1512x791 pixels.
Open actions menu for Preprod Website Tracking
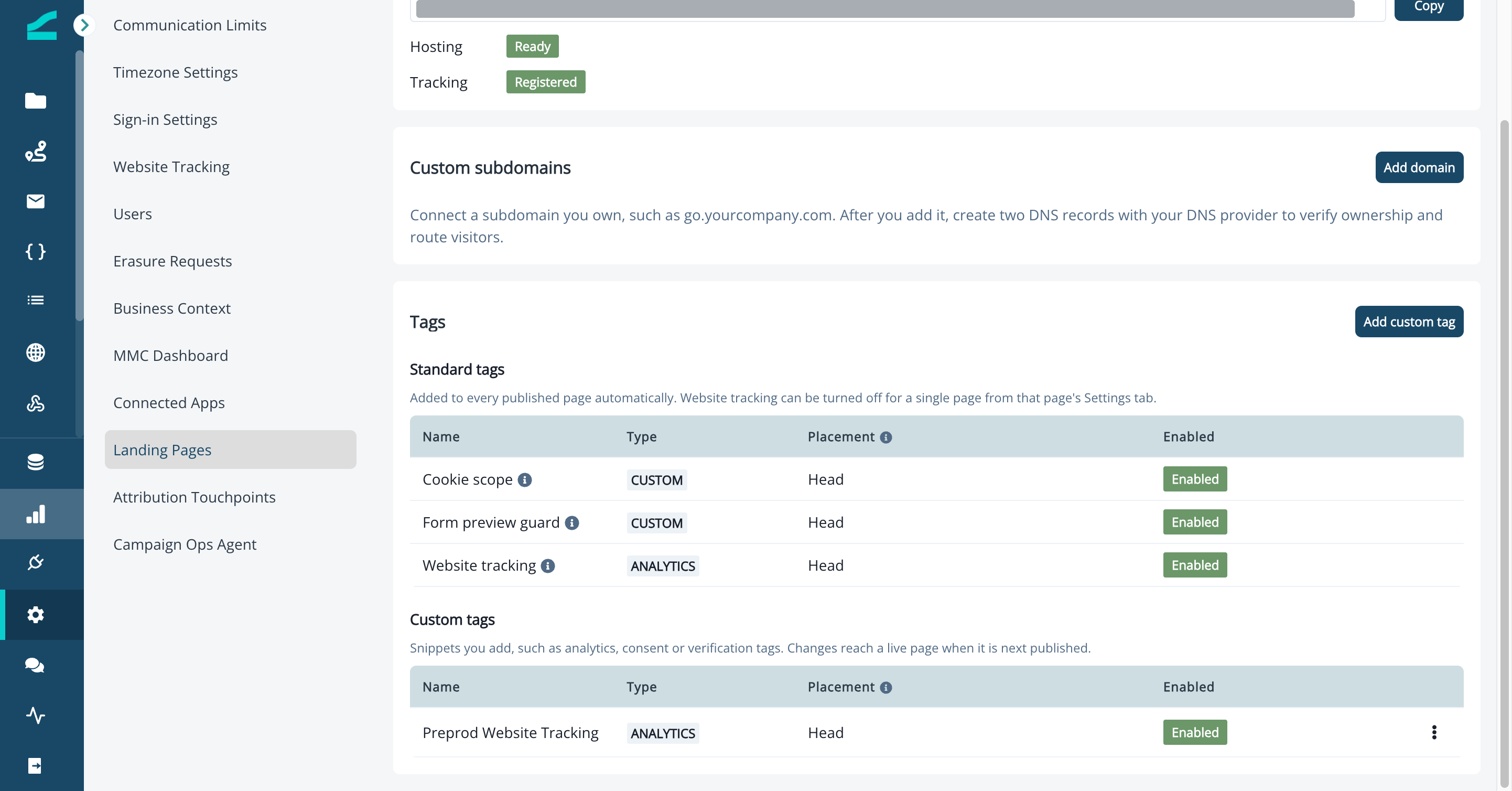1434,732
